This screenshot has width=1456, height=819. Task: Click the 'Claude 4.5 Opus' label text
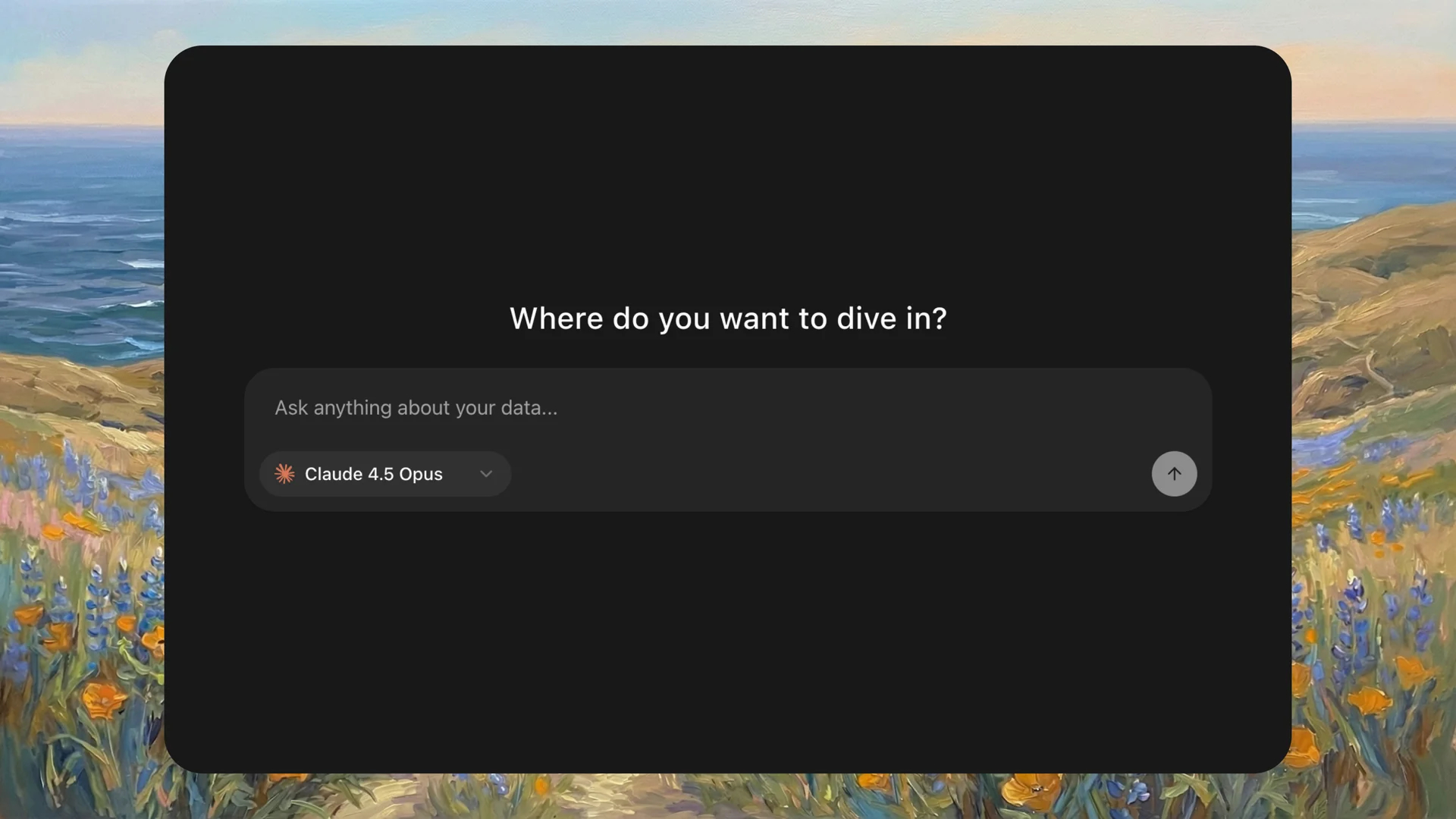point(373,474)
